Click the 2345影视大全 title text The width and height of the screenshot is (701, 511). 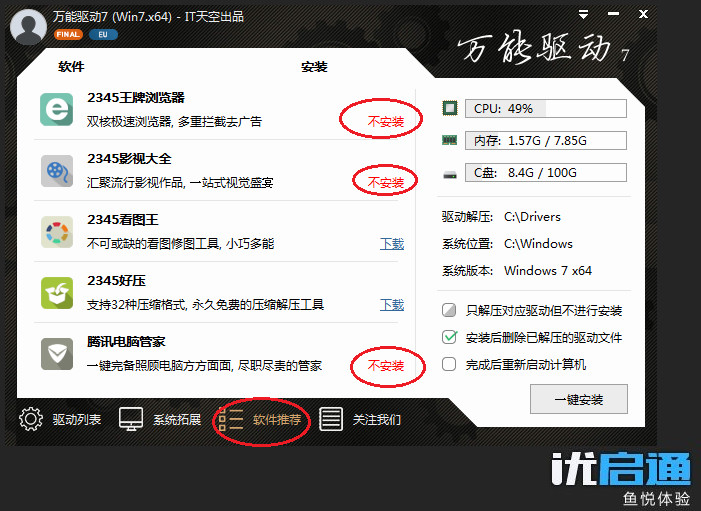(x=129, y=159)
